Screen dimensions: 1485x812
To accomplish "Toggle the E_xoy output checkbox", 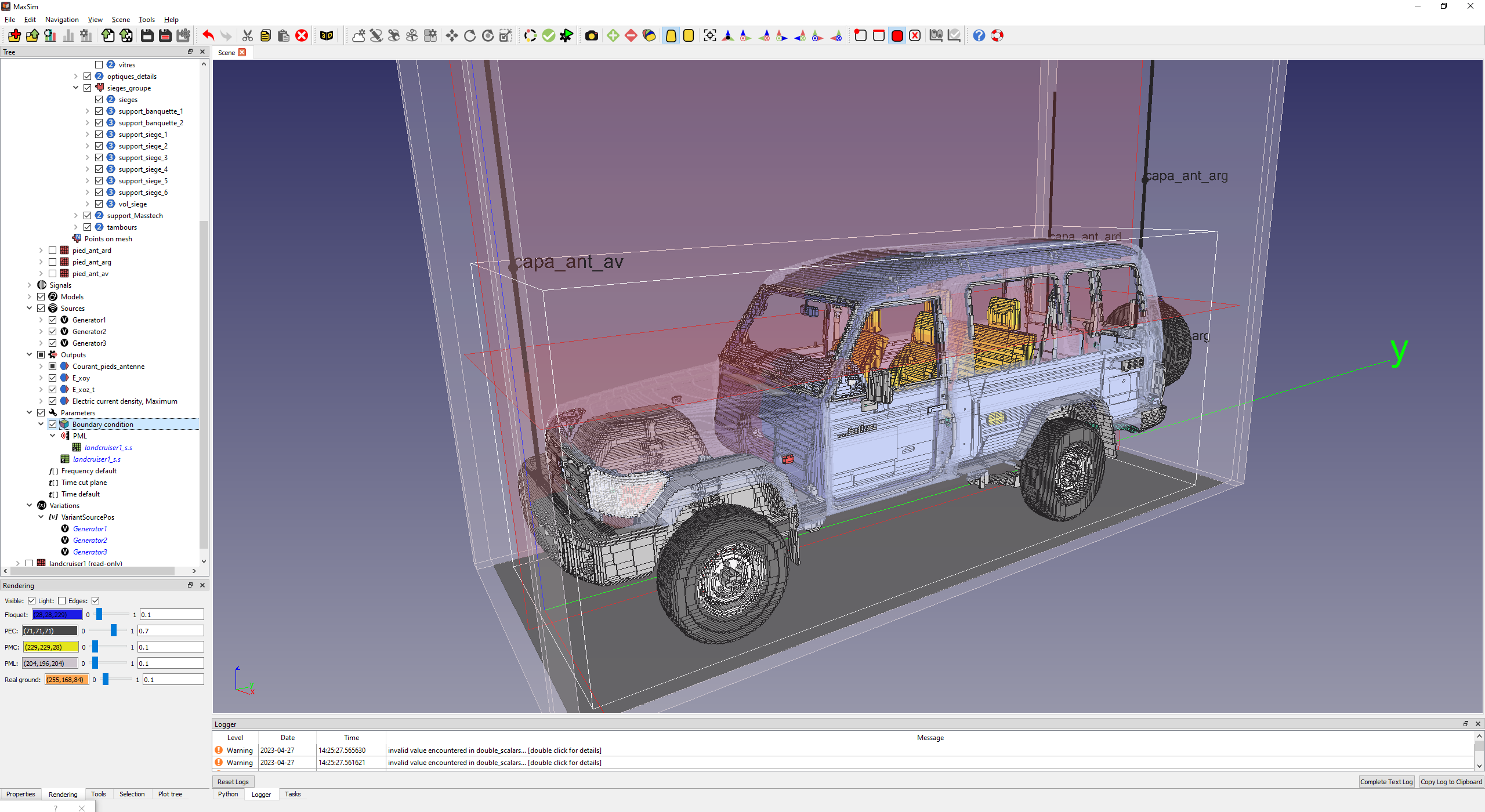I will tap(52, 378).
